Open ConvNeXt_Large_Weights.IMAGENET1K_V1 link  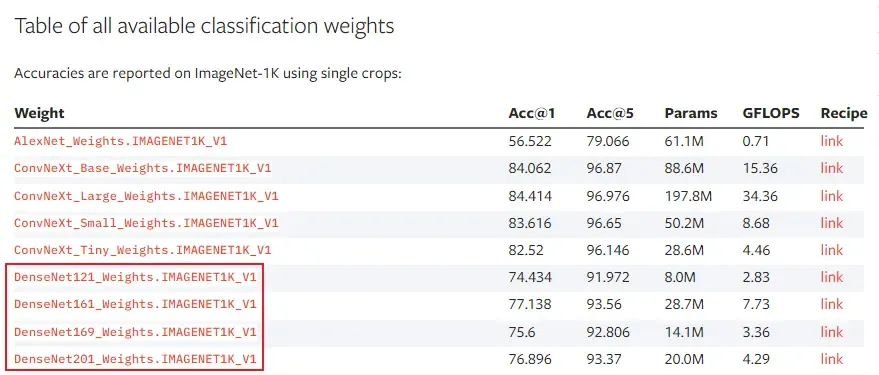point(146,196)
